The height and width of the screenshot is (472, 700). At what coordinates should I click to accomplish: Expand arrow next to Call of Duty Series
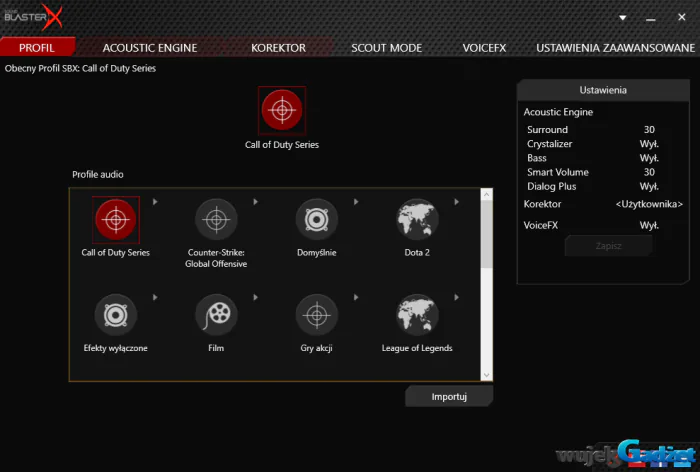coord(155,202)
